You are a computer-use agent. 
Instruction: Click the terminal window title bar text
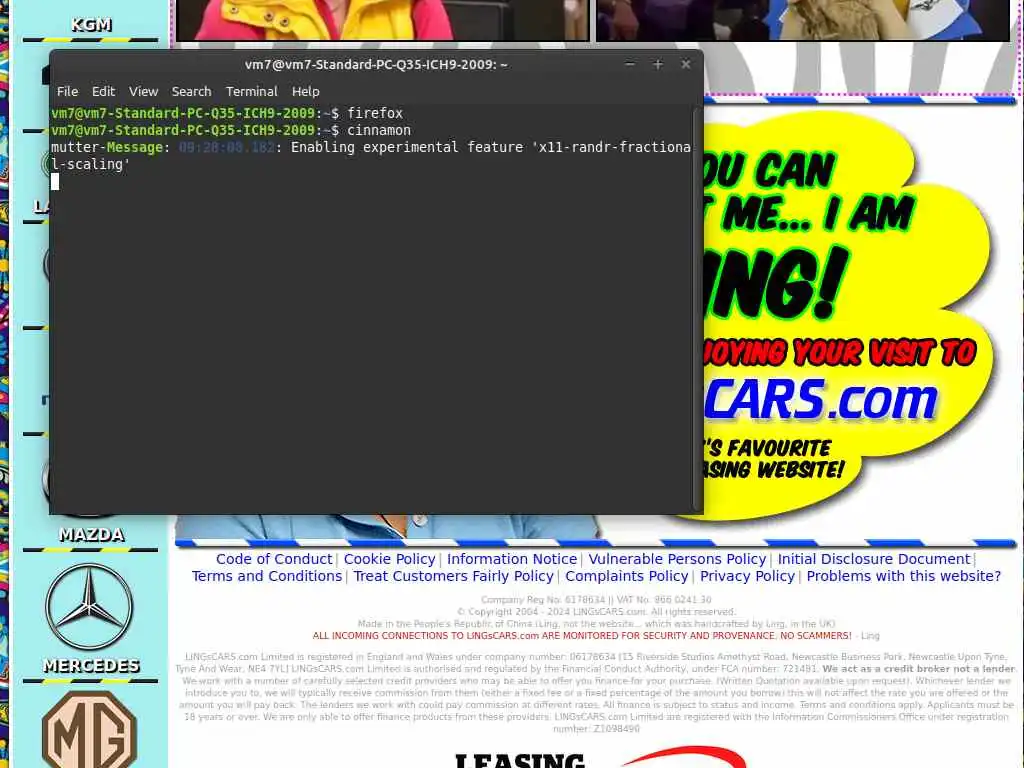coord(376,65)
